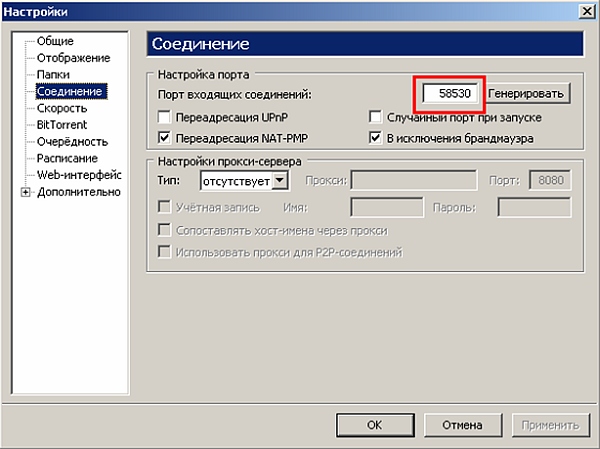Expand the Дополнительно tree node

[x=25, y=192]
